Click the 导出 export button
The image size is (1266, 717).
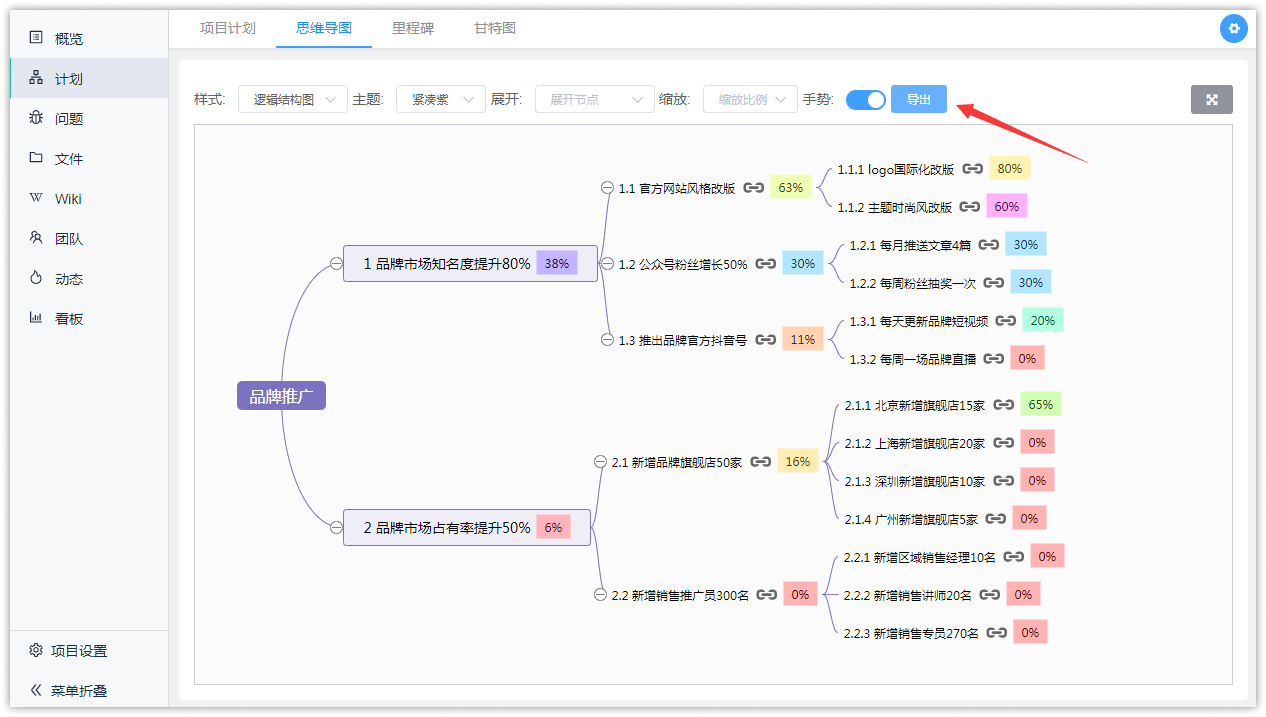click(919, 100)
